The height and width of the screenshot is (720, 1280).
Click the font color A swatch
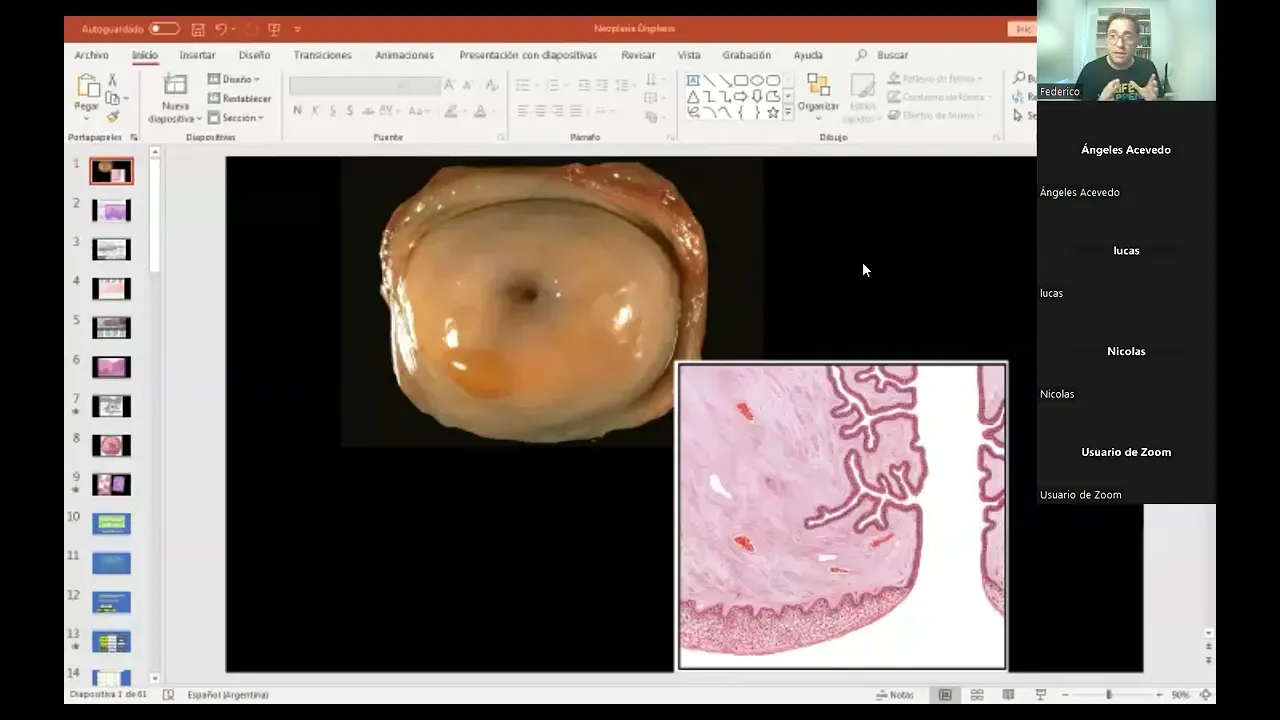pyautogui.click(x=480, y=111)
